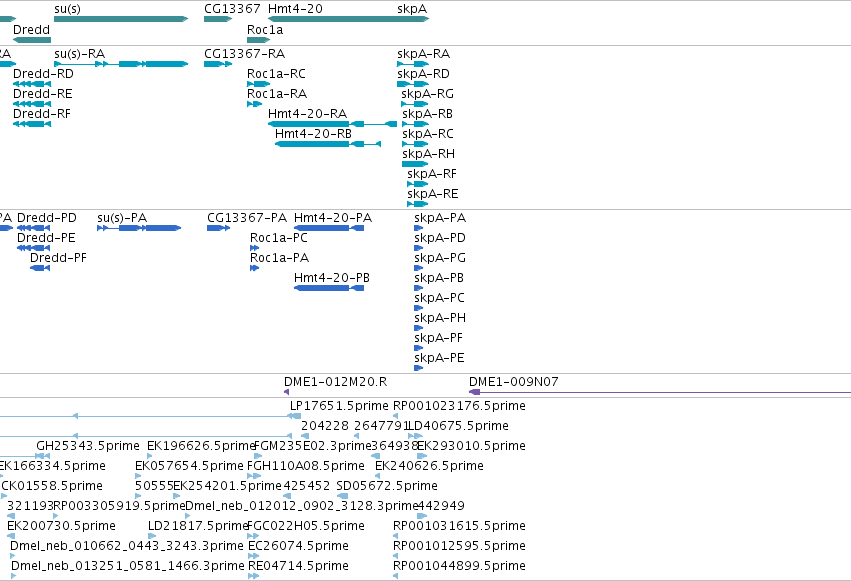Click the skpA-PE protein label
851x581 pixels.
point(440,358)
